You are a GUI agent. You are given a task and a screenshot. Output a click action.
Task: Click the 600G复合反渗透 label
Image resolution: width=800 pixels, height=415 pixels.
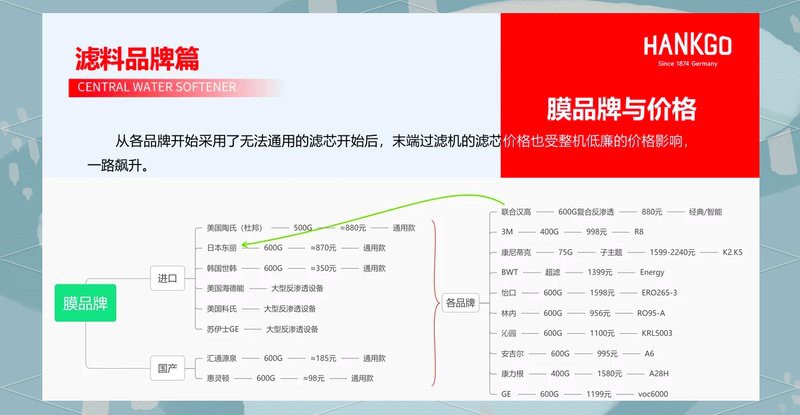(x=586, y=211)
